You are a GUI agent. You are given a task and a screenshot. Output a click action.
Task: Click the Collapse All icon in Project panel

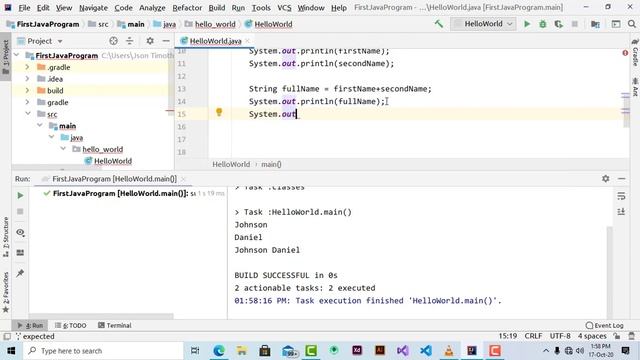coord(129,41)
